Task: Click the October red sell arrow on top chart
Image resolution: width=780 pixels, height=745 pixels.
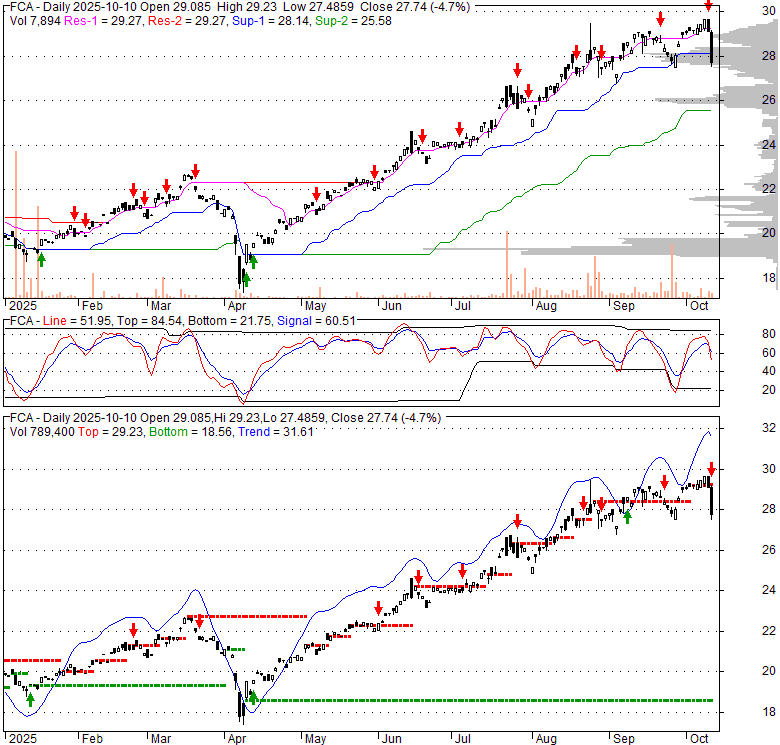Action: click(x=707, y=9)
